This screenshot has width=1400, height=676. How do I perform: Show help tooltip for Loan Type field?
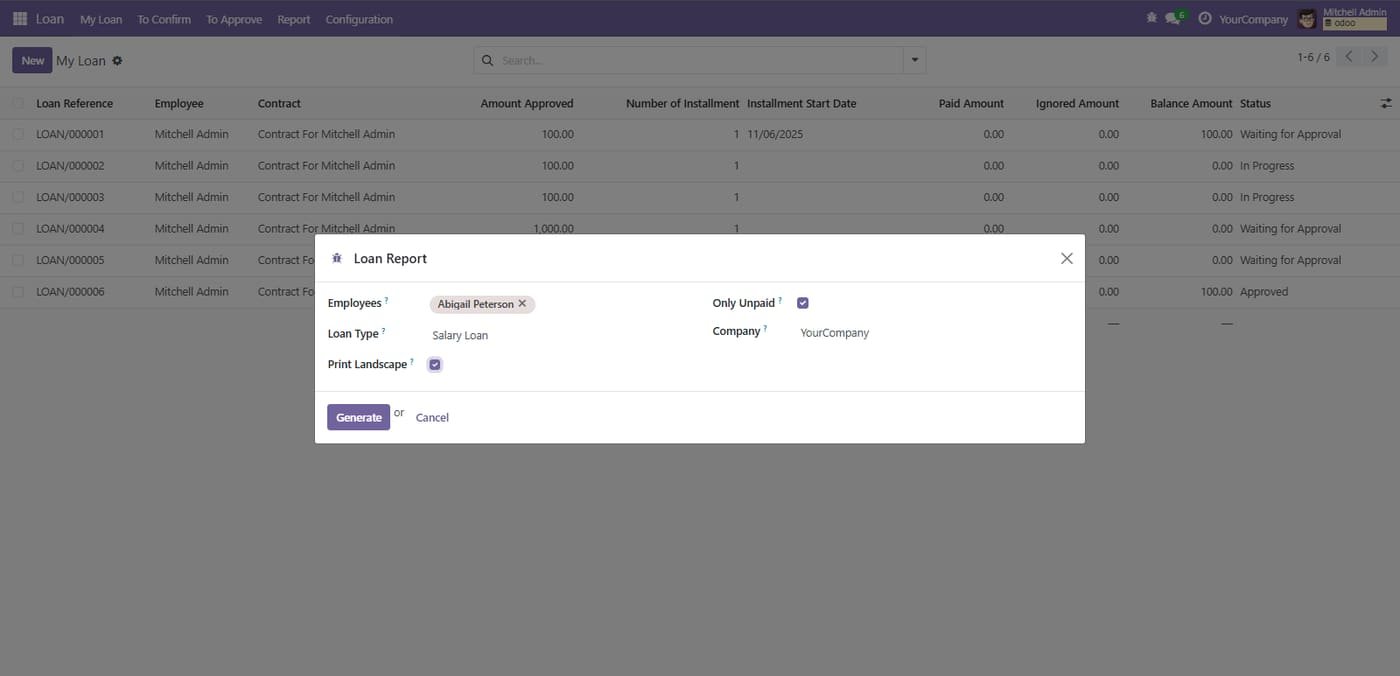coord(383,330)
